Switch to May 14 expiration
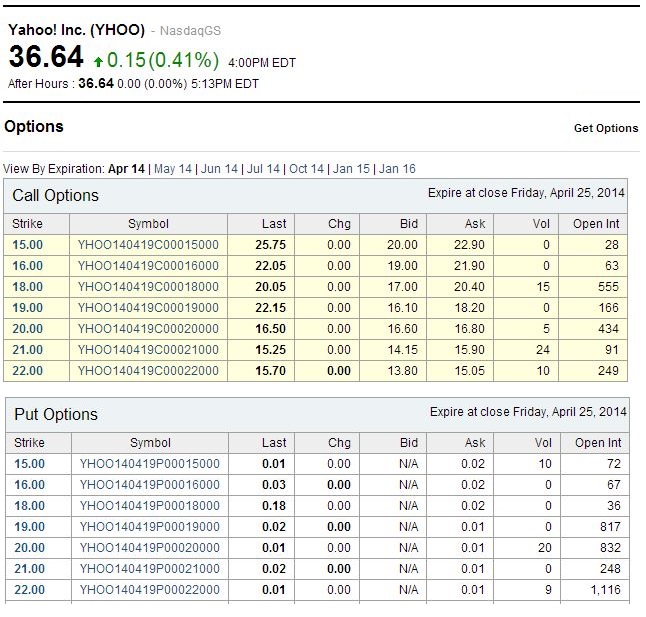646x617 pixels. click(x=173, y=169)
